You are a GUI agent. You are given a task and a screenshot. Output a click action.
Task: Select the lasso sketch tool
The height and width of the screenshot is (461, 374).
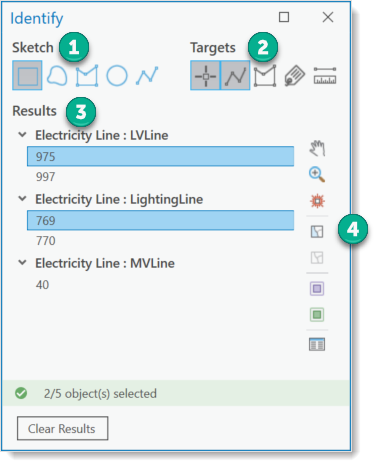click(57, 76)
